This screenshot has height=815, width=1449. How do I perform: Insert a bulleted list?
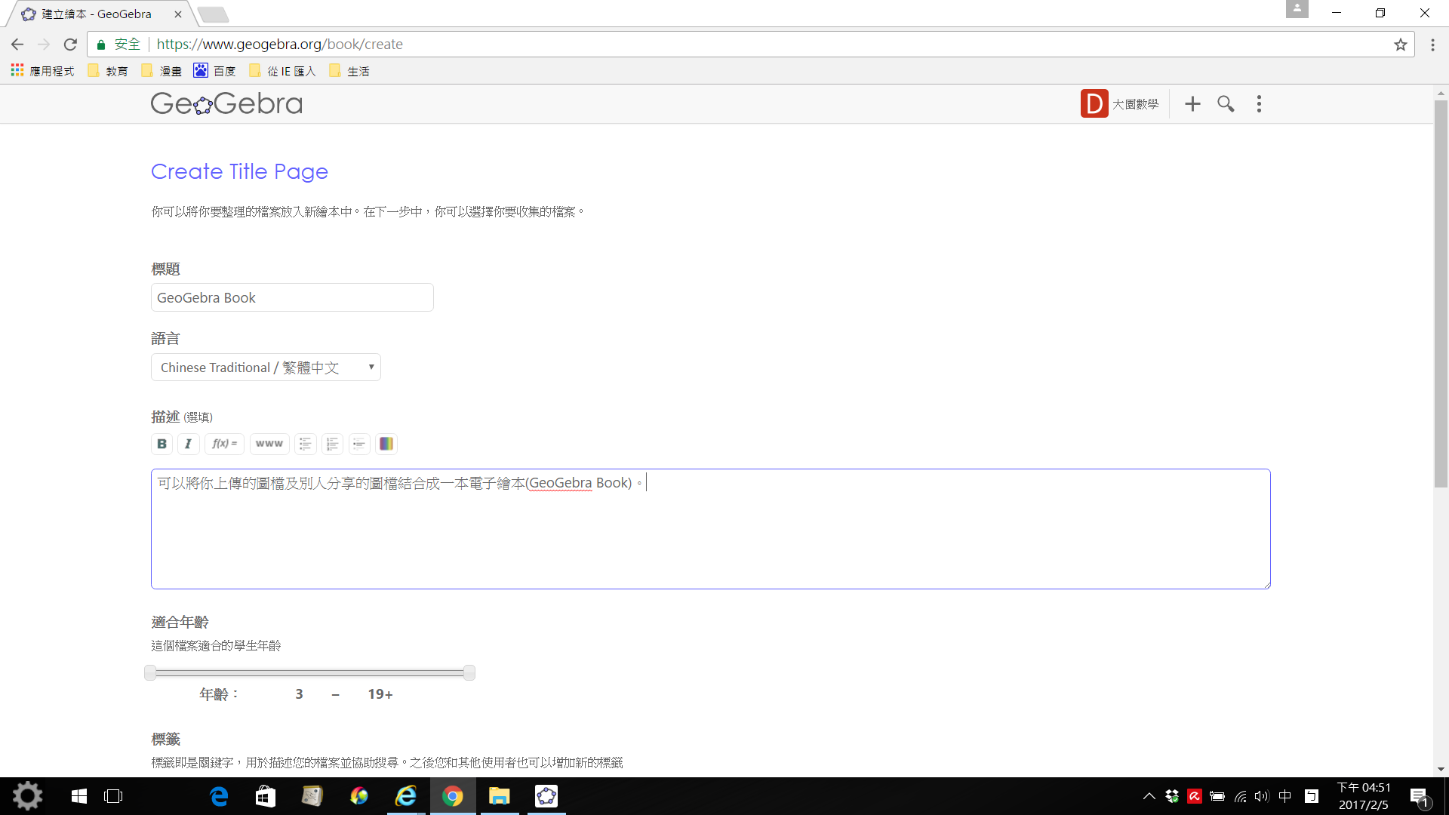pyautogui.click(x=306, y=444)
